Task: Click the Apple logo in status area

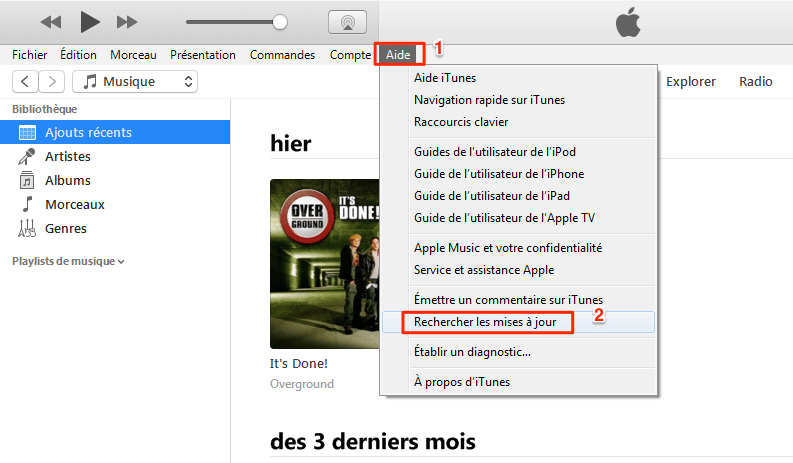Action: (628, 23)
